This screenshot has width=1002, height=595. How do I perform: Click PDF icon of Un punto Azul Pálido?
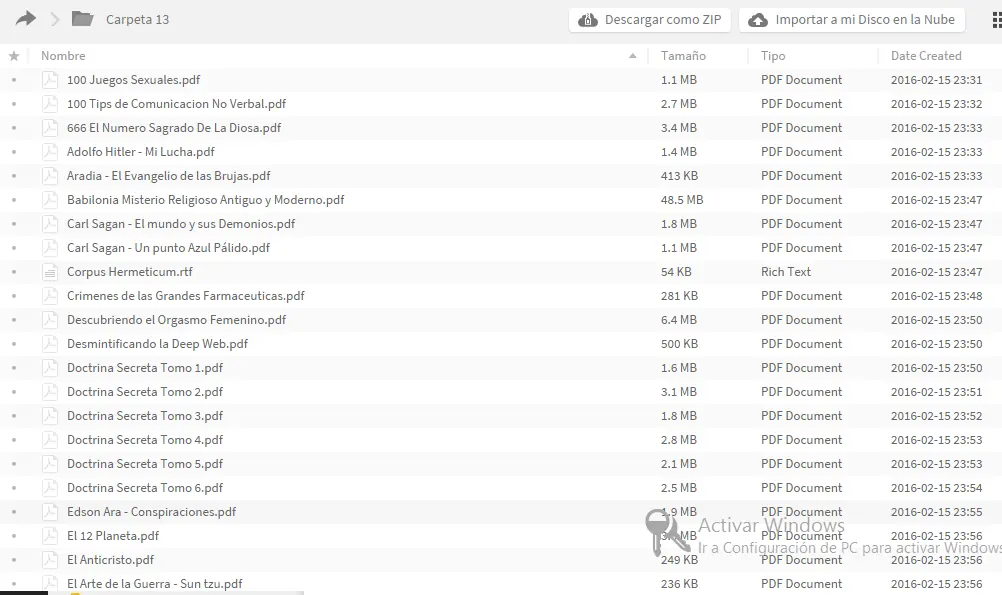pyautogui.click(x=50, y=248)
